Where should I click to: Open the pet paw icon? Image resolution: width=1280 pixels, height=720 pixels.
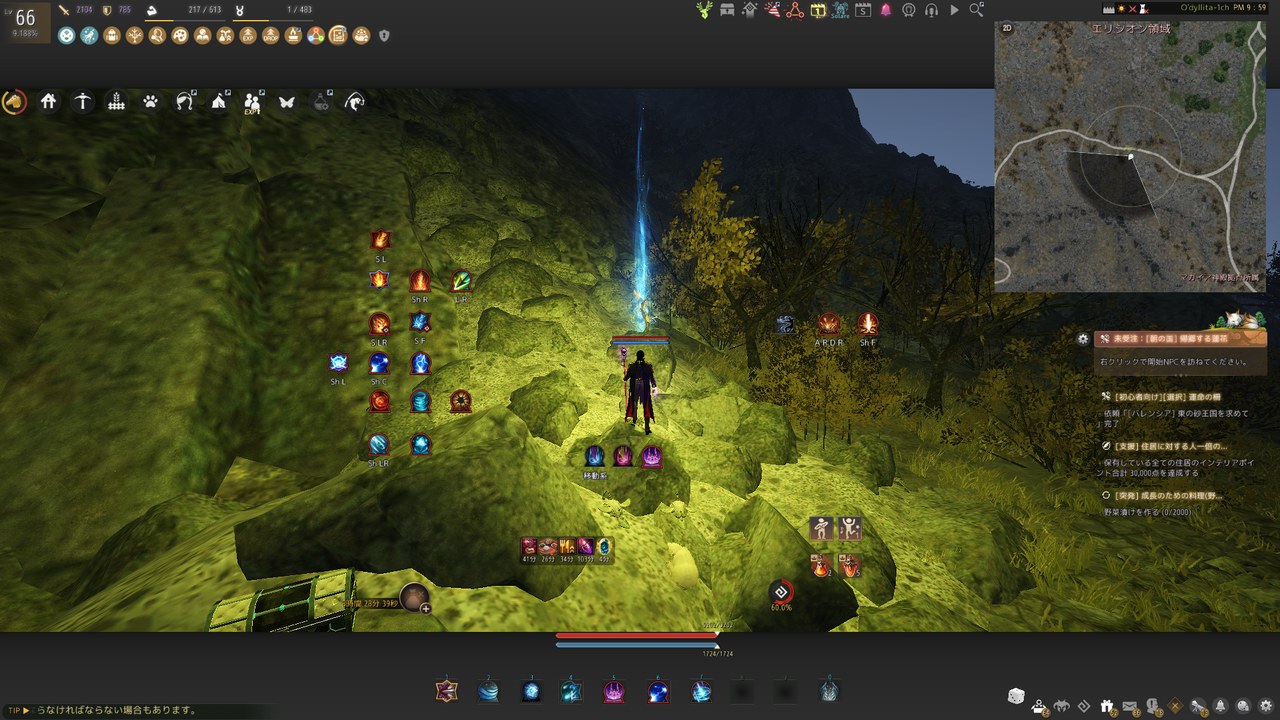pyautogui.click(x=150, y=101)
